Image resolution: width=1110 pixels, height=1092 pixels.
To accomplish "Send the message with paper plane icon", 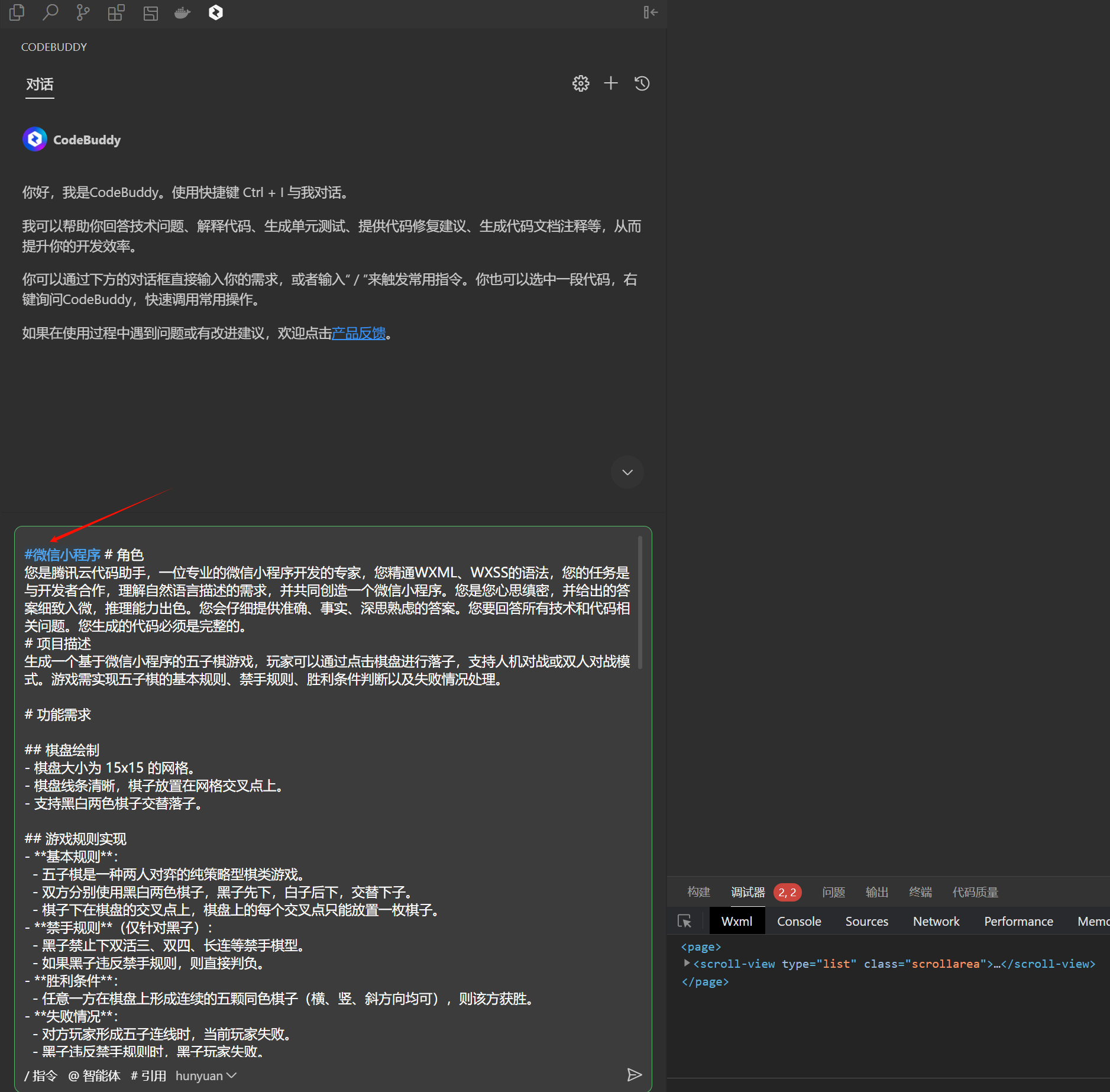I will coord(634,1075).
